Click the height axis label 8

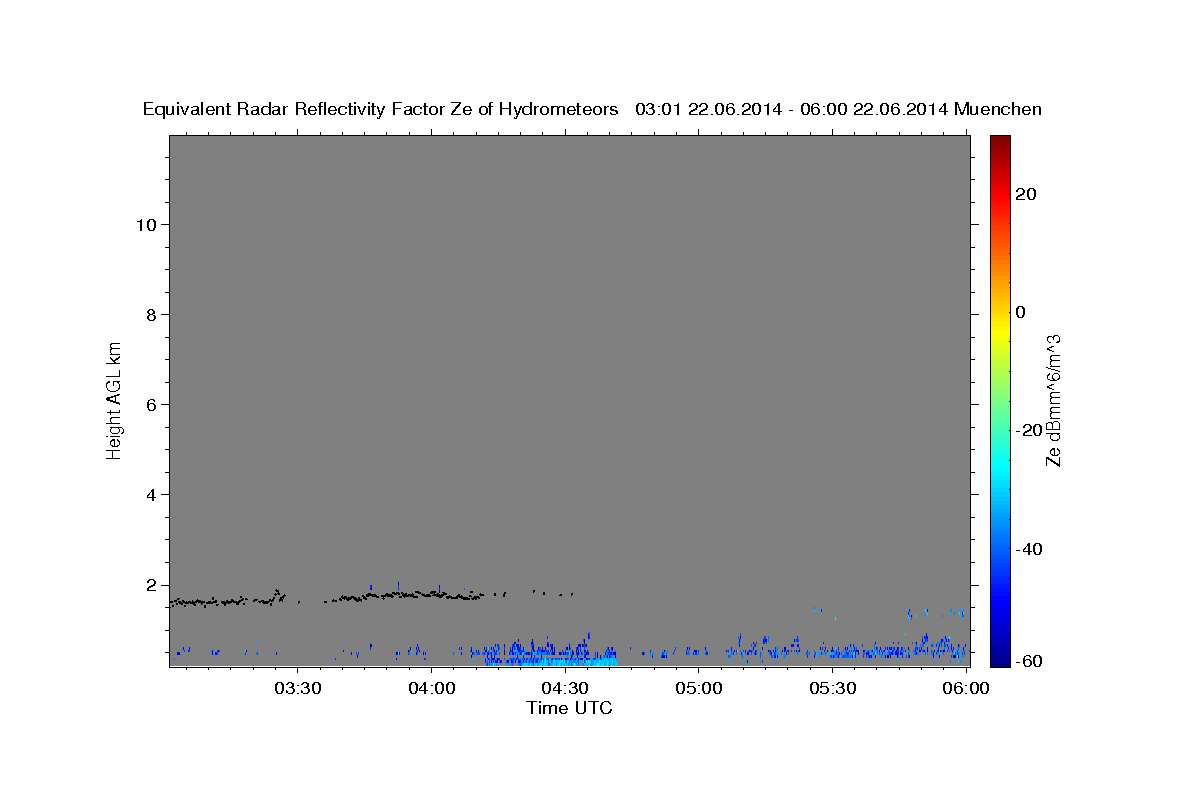click(x=153, y=315)
